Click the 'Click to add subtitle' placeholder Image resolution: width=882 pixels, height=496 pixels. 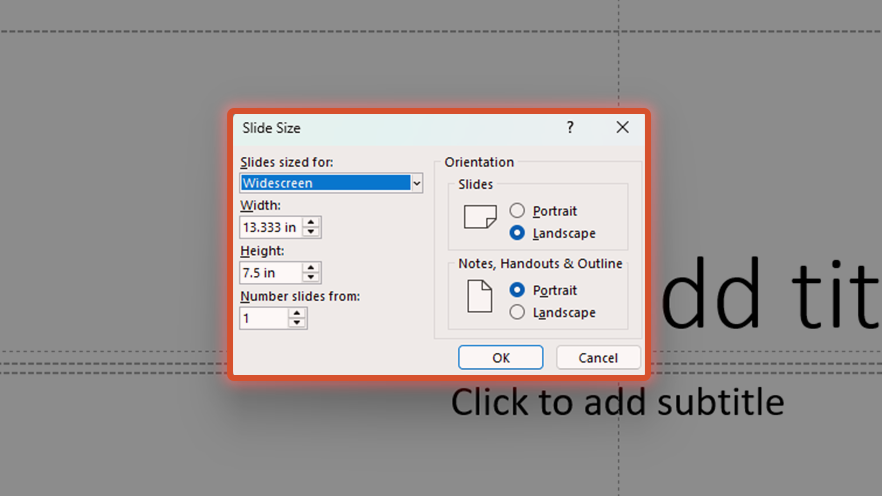617,402
